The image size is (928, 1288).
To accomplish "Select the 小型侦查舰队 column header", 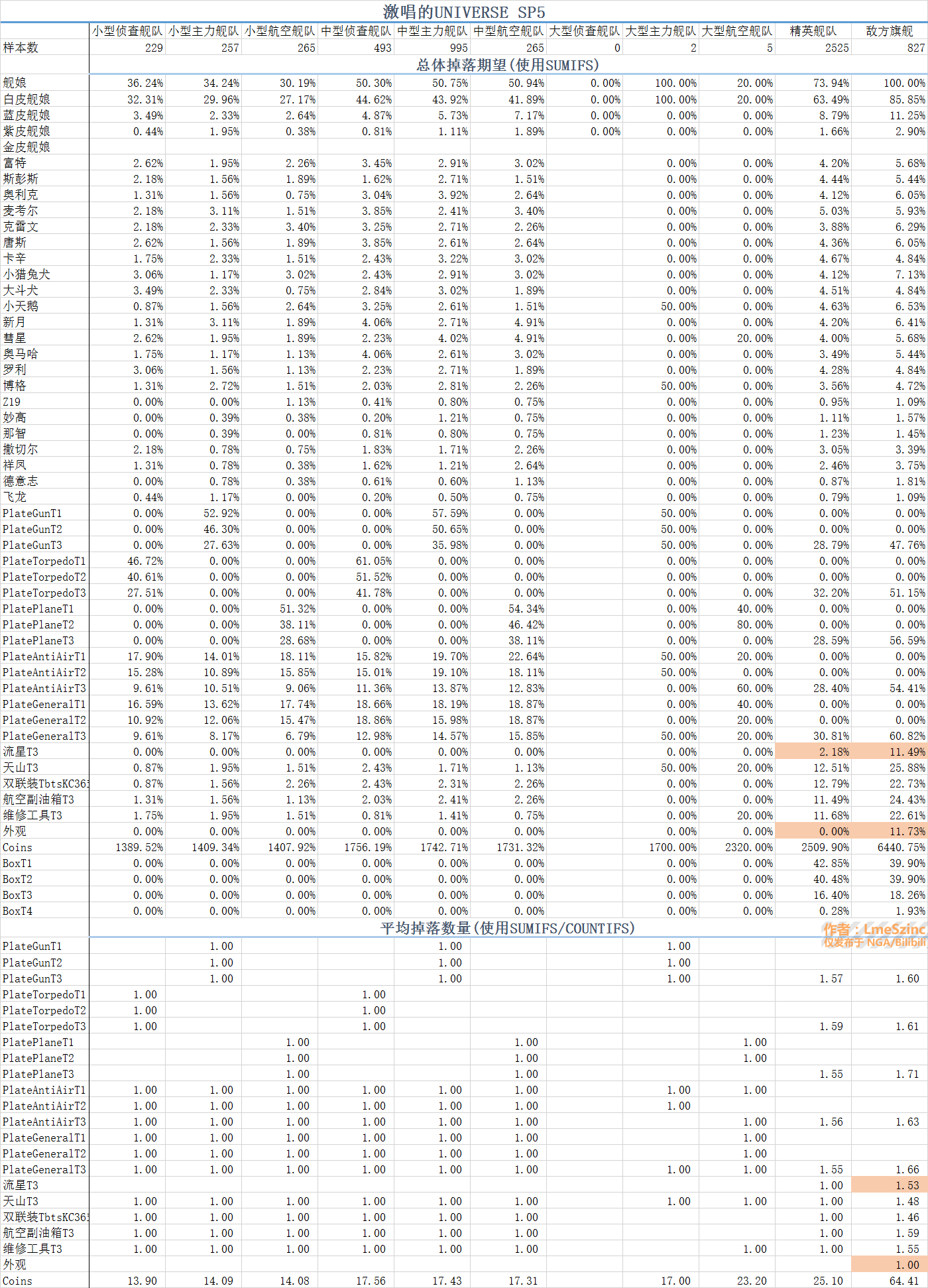I will click(127, 31).
